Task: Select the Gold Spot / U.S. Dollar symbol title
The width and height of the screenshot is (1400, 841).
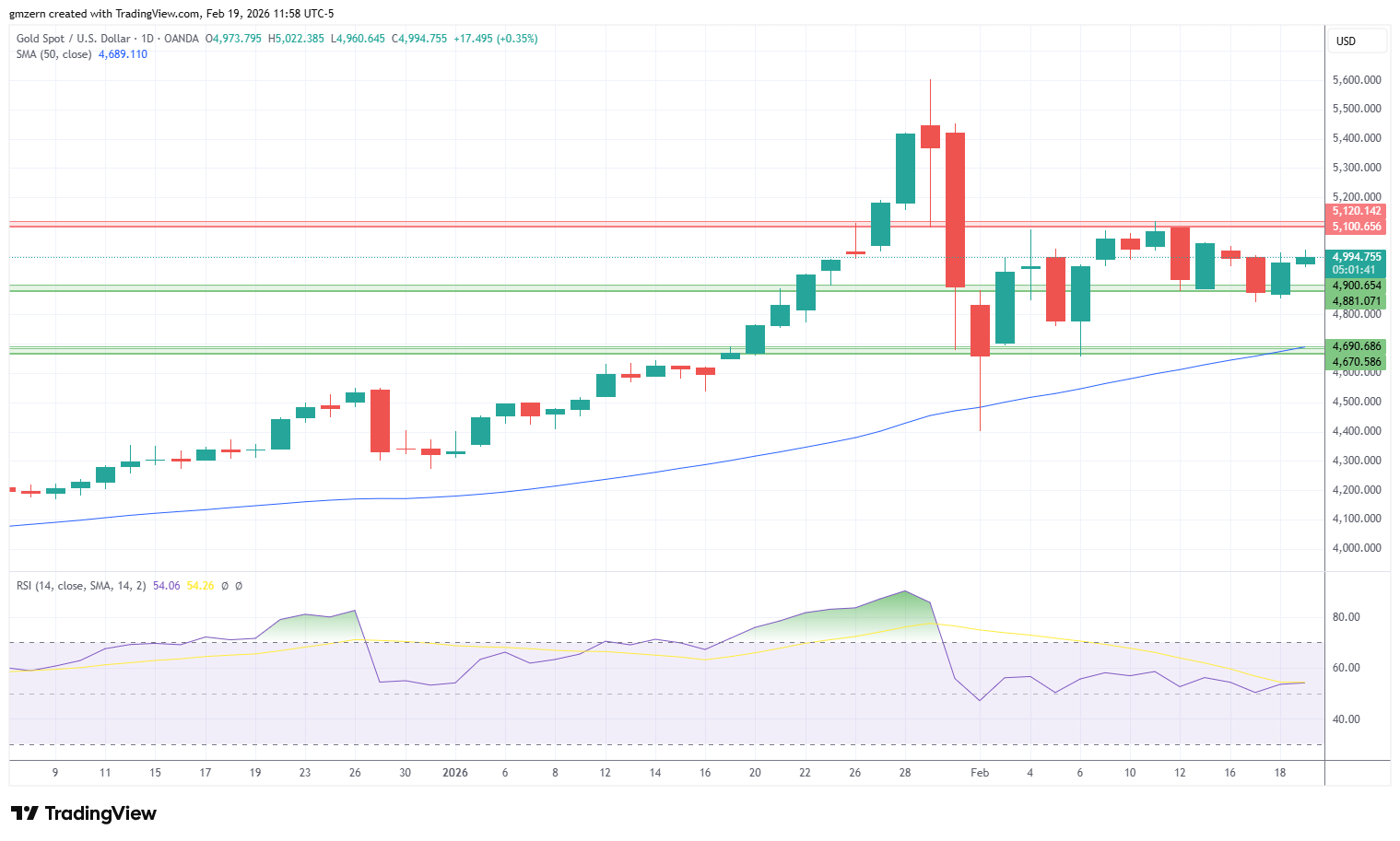Action: [x=74, y=39]
